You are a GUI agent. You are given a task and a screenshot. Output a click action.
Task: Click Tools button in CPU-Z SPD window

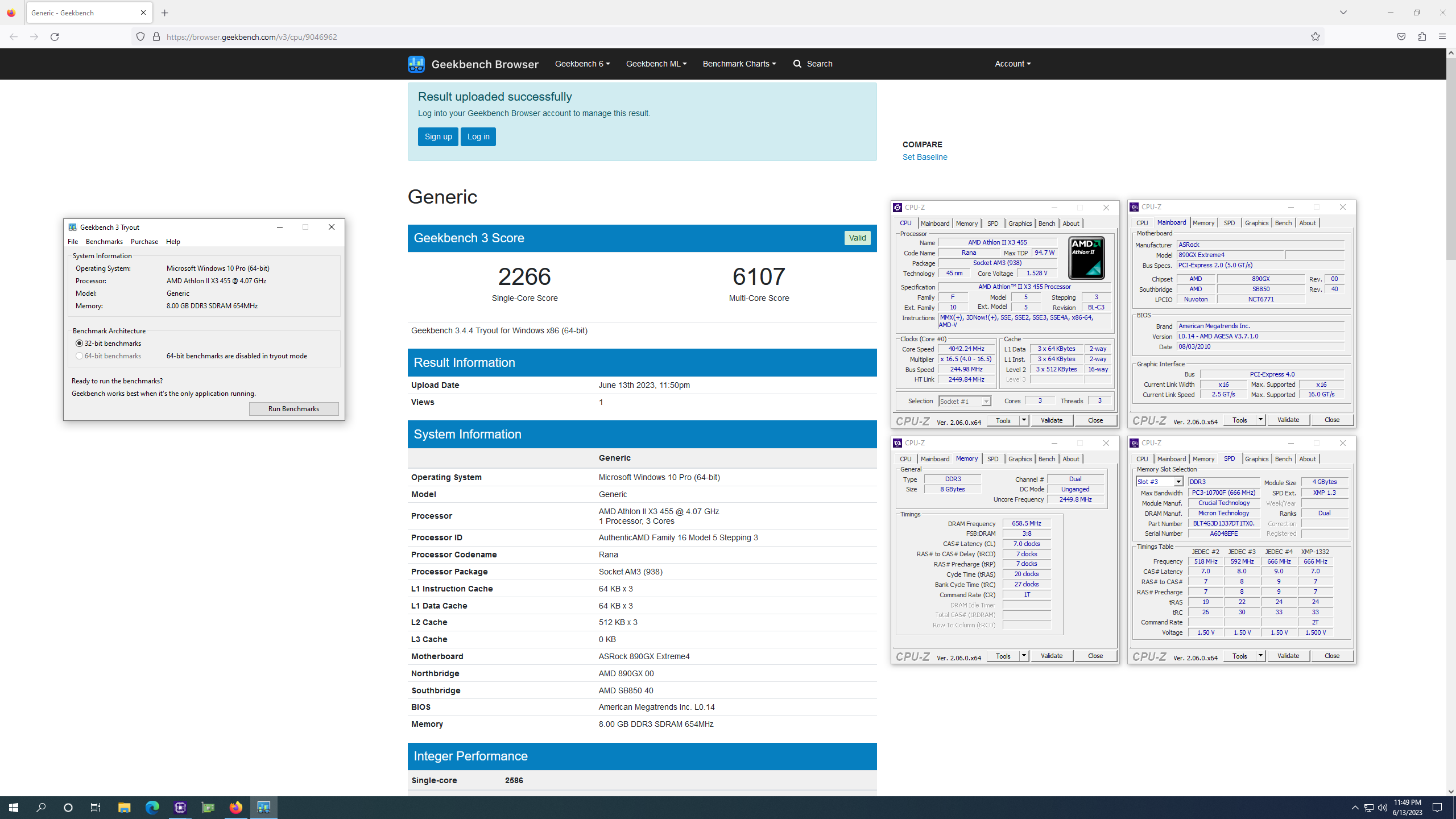pyautogui.click(x=1239, y=656)
